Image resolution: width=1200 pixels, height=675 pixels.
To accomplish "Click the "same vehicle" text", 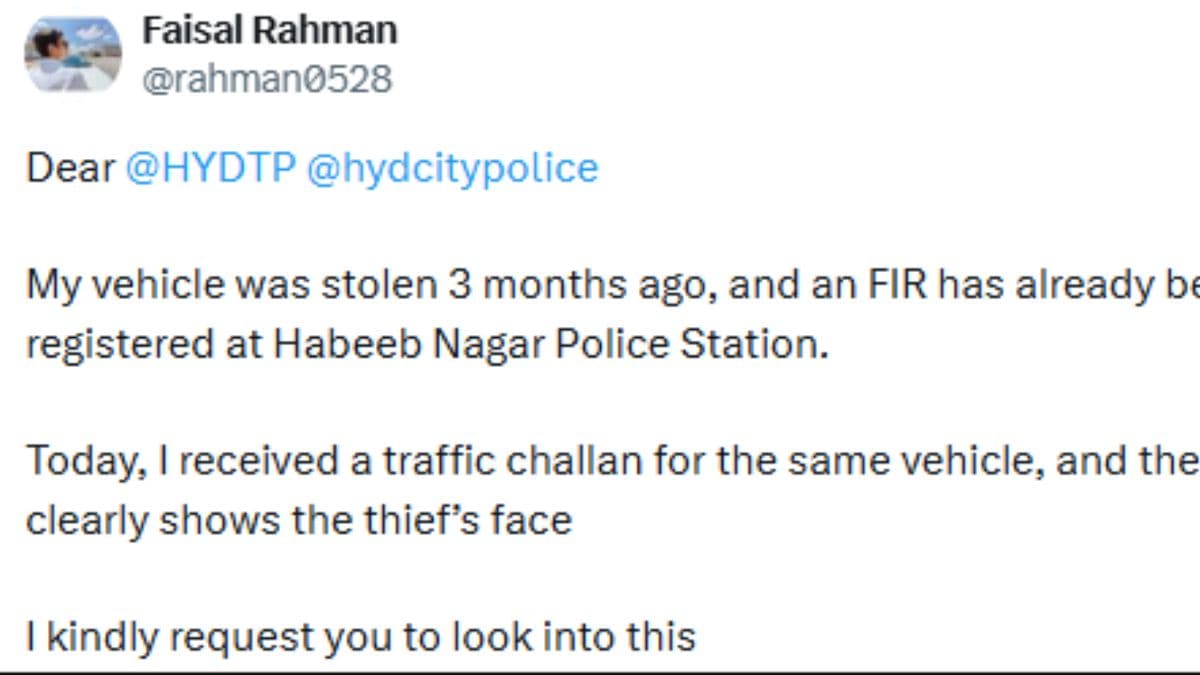I will pos(922,462).
